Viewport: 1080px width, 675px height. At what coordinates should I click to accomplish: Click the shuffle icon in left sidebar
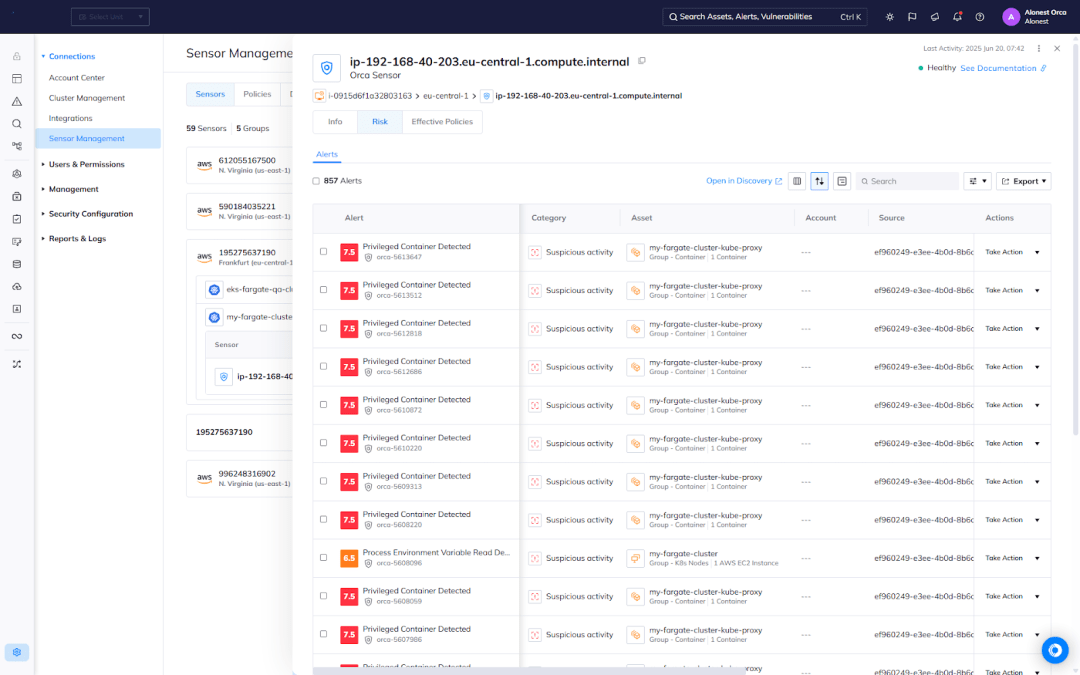coord(17,364)
